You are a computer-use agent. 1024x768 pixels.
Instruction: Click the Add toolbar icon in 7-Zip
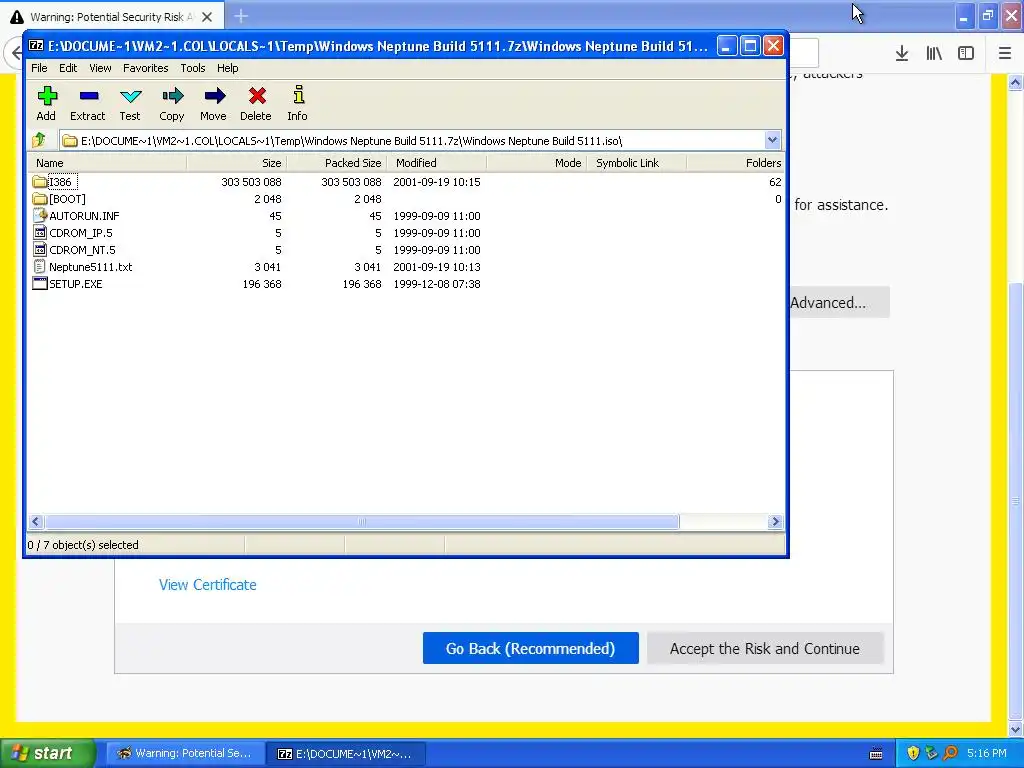pos(46,96)
